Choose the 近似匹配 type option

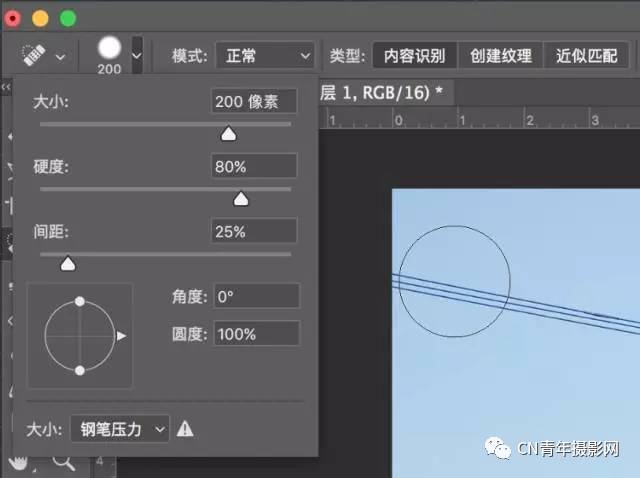tap(586, 56)
